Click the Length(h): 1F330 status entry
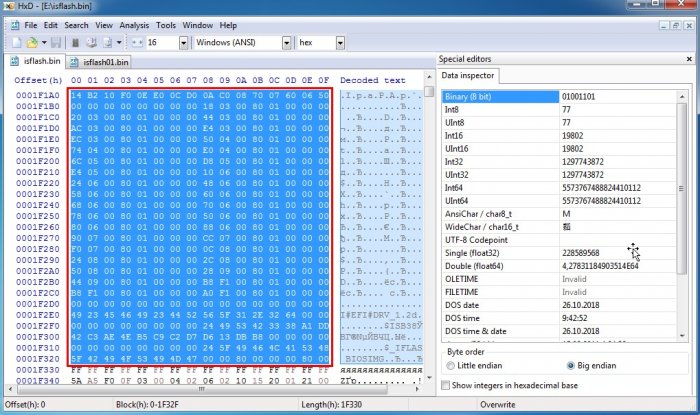This screenshot has width=700, height=415. pyautogui.click(x=331, y=404)
